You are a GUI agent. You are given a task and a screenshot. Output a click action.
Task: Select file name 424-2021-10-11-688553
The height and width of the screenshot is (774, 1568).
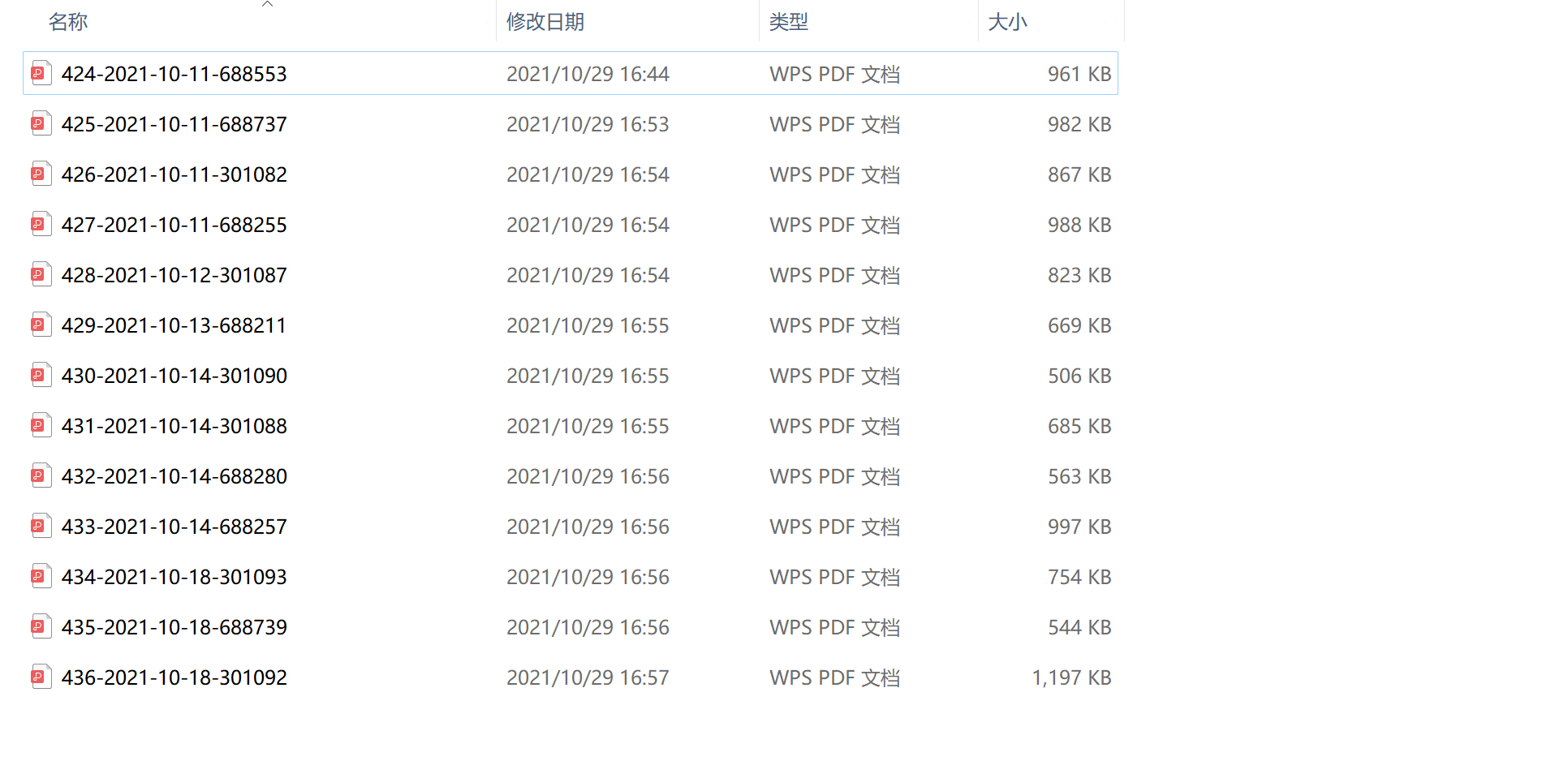pos(174,74)
